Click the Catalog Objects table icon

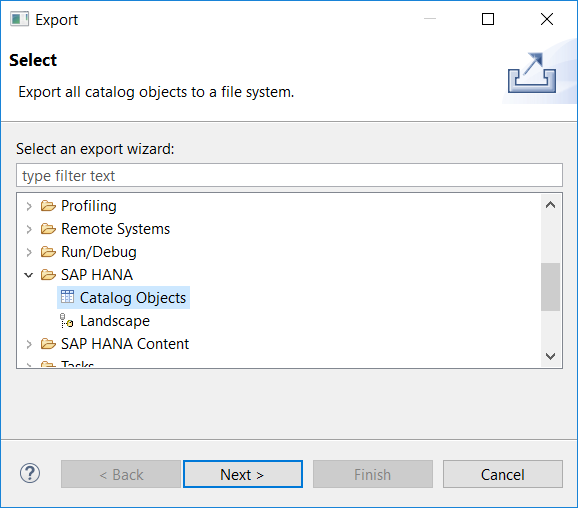67,297
